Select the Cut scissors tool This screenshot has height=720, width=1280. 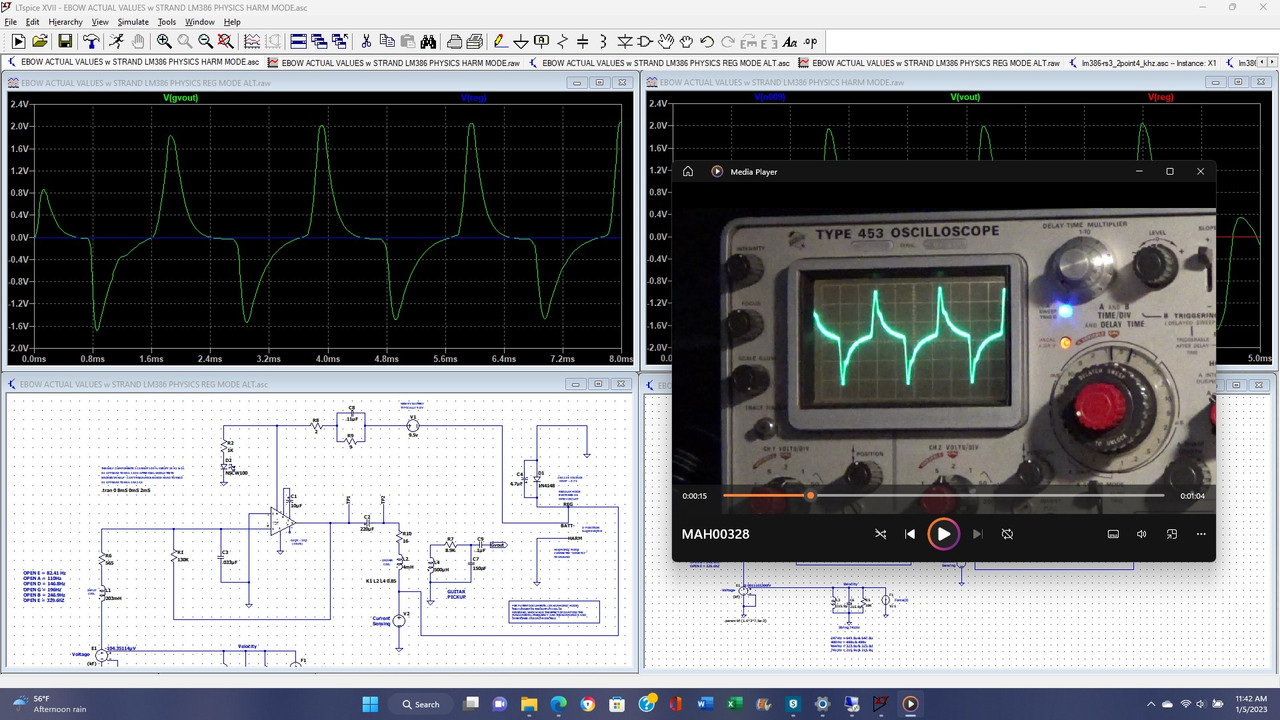coord(367,41)
